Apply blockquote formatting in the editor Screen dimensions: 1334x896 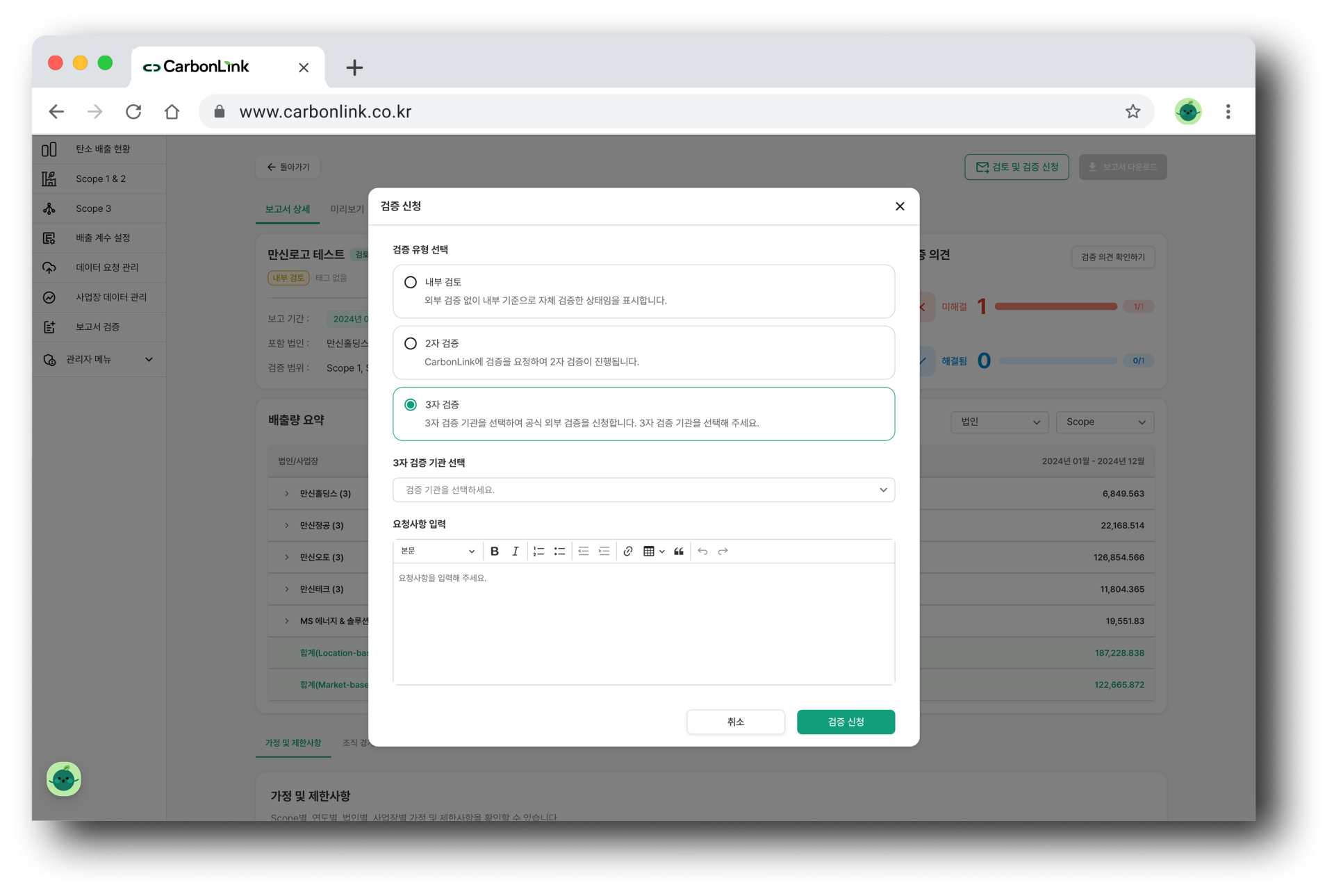point(679,551)
